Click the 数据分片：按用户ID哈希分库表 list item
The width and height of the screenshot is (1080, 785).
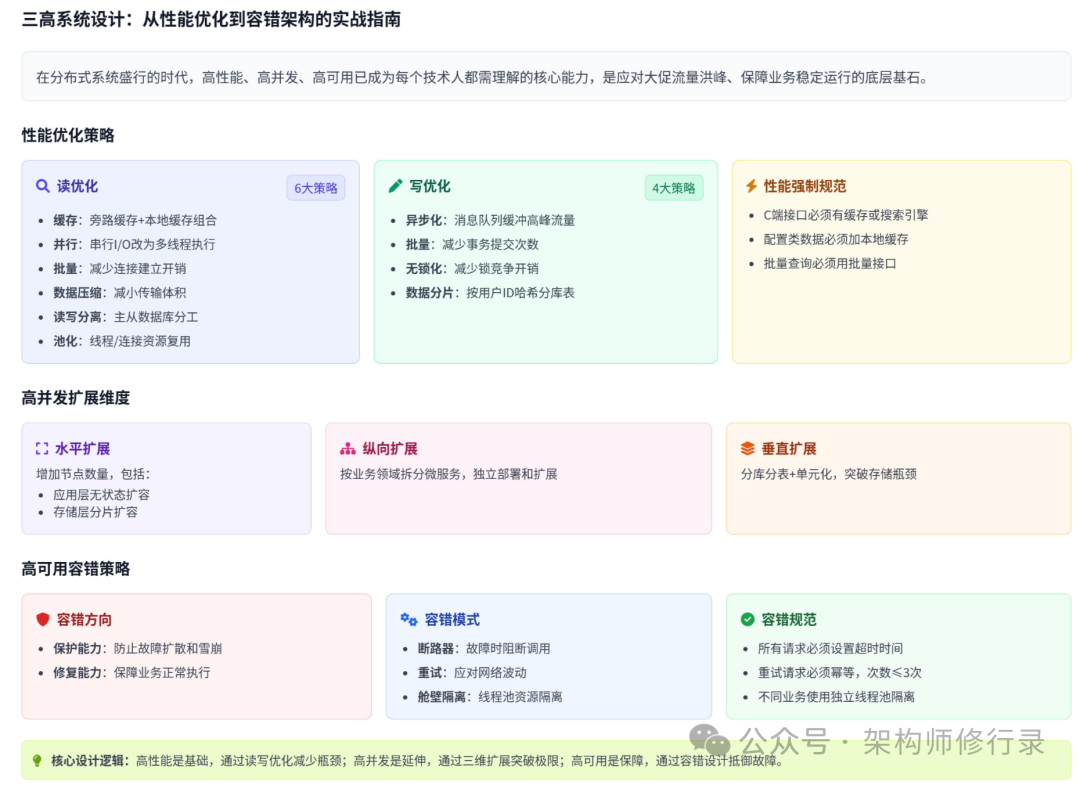coord(490,293)
